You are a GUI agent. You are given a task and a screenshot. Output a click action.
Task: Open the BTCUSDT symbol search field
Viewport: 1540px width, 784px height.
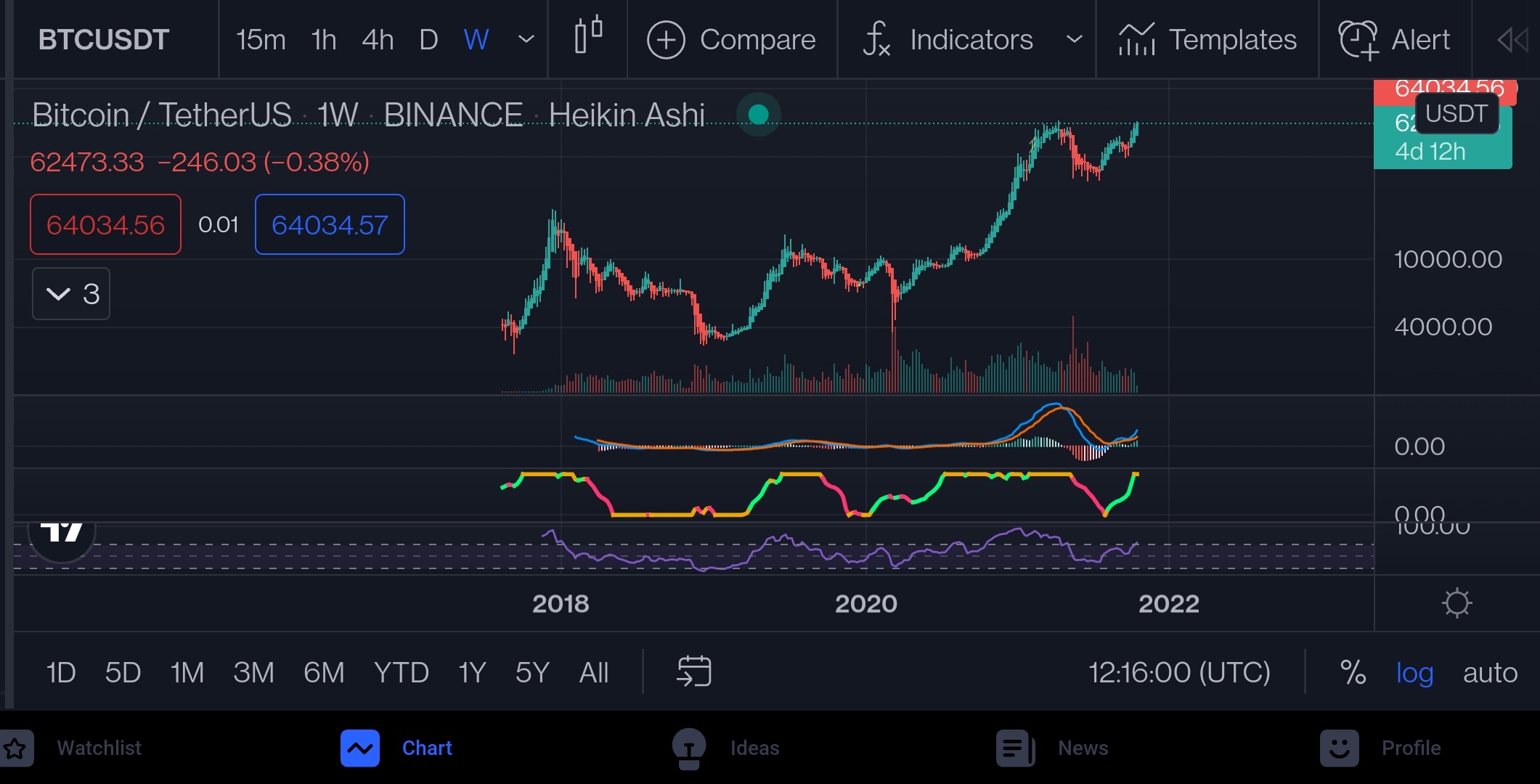tap(104, 40)
